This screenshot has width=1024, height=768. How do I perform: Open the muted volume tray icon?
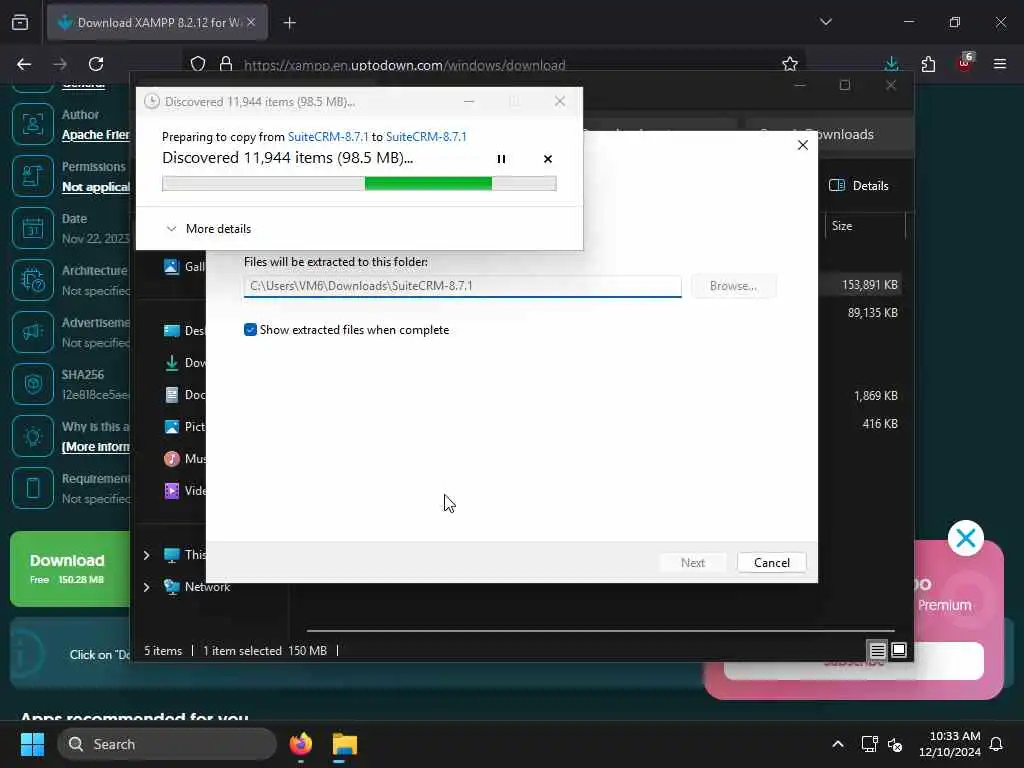tap(895, 744)
